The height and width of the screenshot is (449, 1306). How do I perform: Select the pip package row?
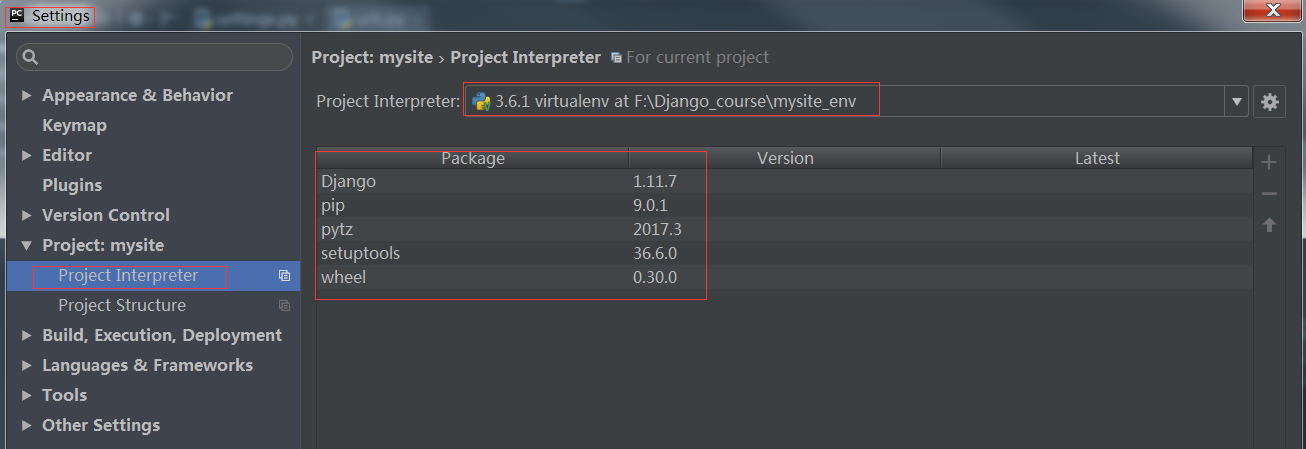784,206
